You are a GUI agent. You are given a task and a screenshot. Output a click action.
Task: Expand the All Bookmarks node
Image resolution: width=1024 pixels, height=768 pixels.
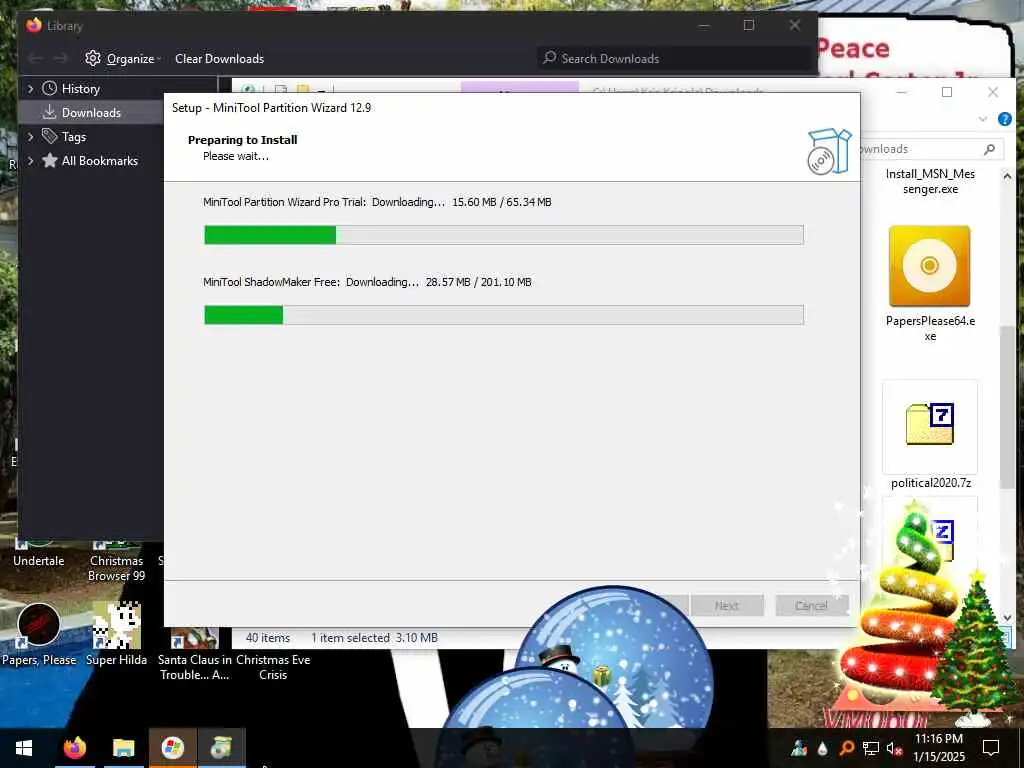coord(30,161)
